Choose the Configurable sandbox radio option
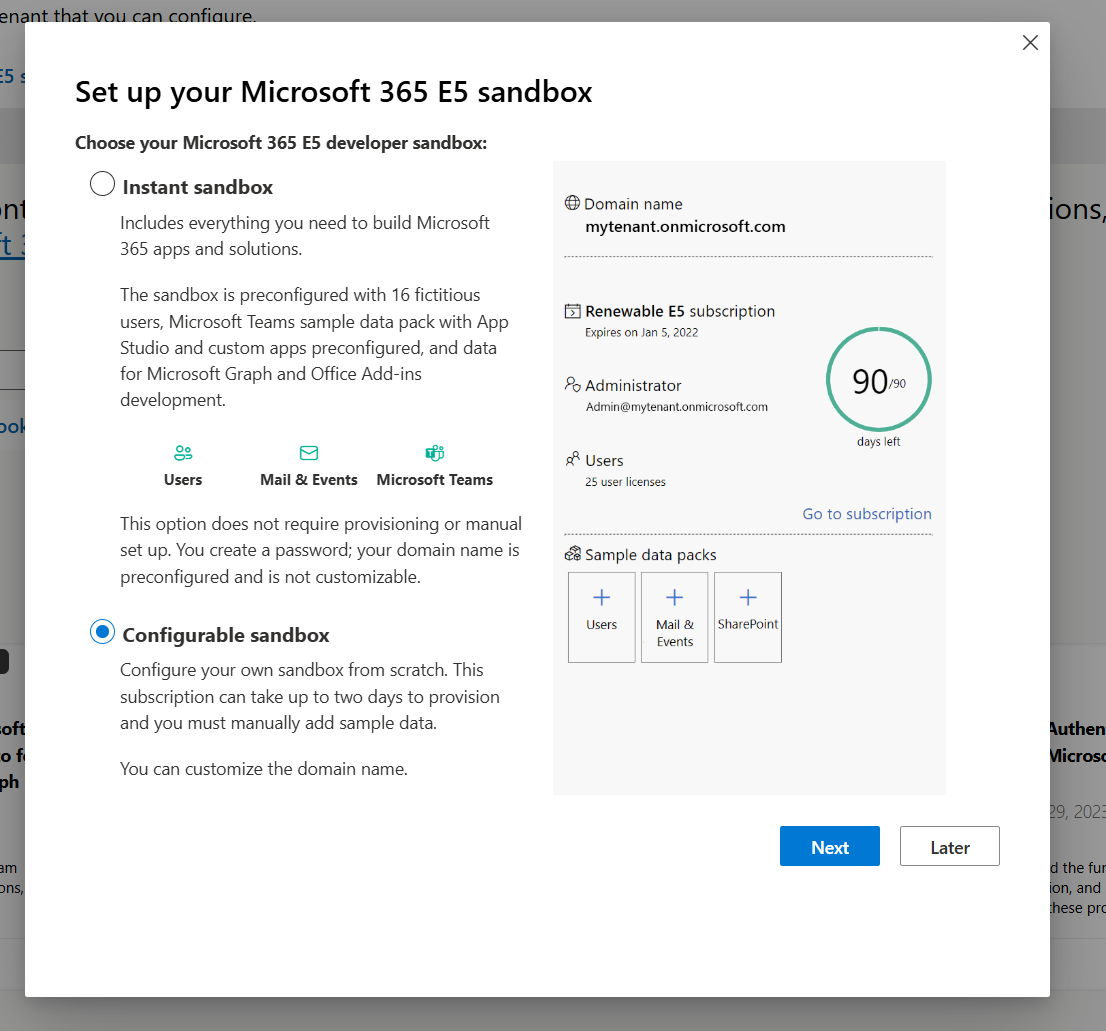 (x=102, y=632)
